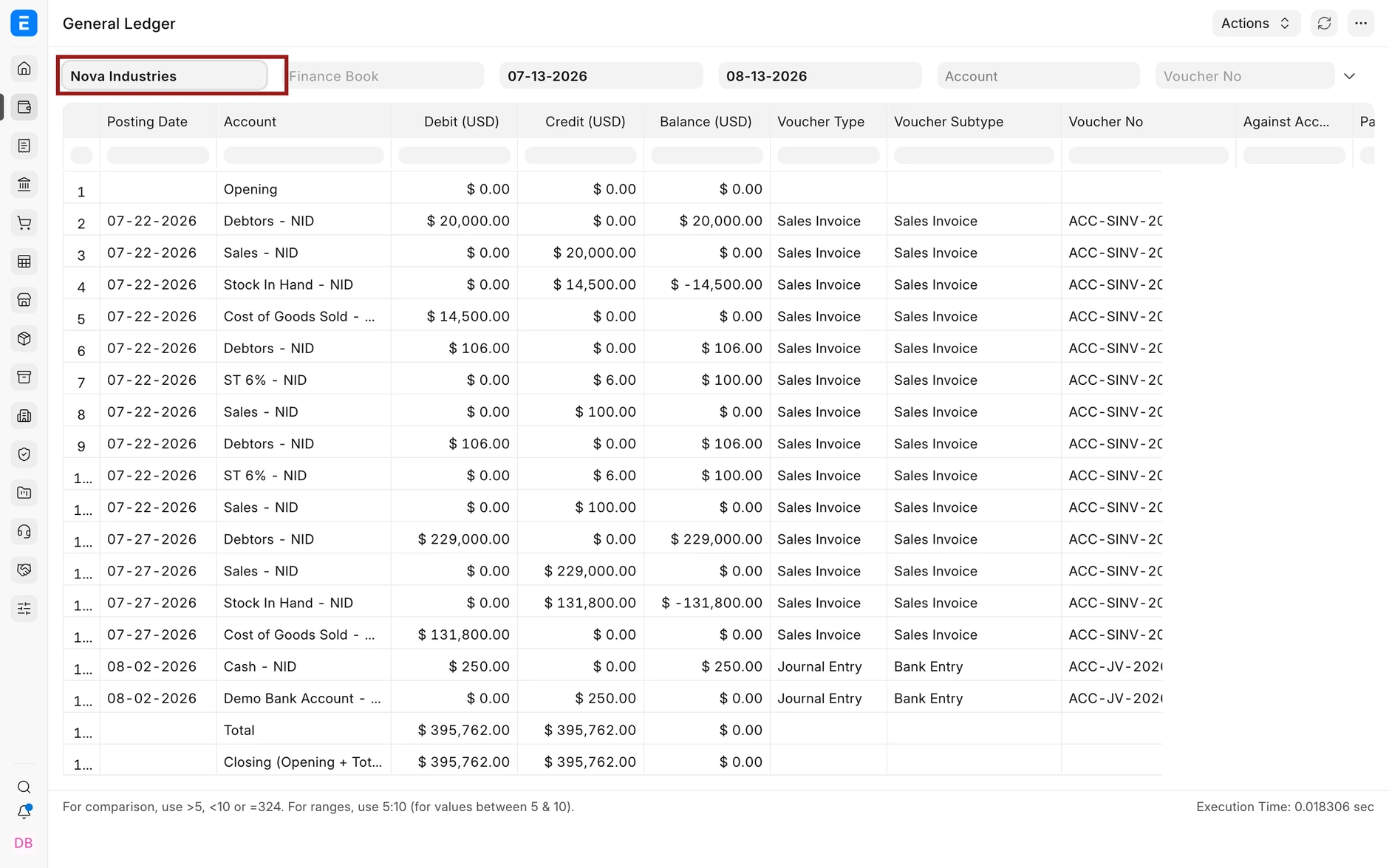1389x868 pixels.
Task: Open the storefront Selling sidebar icon
Action: (x=24, y=300)
